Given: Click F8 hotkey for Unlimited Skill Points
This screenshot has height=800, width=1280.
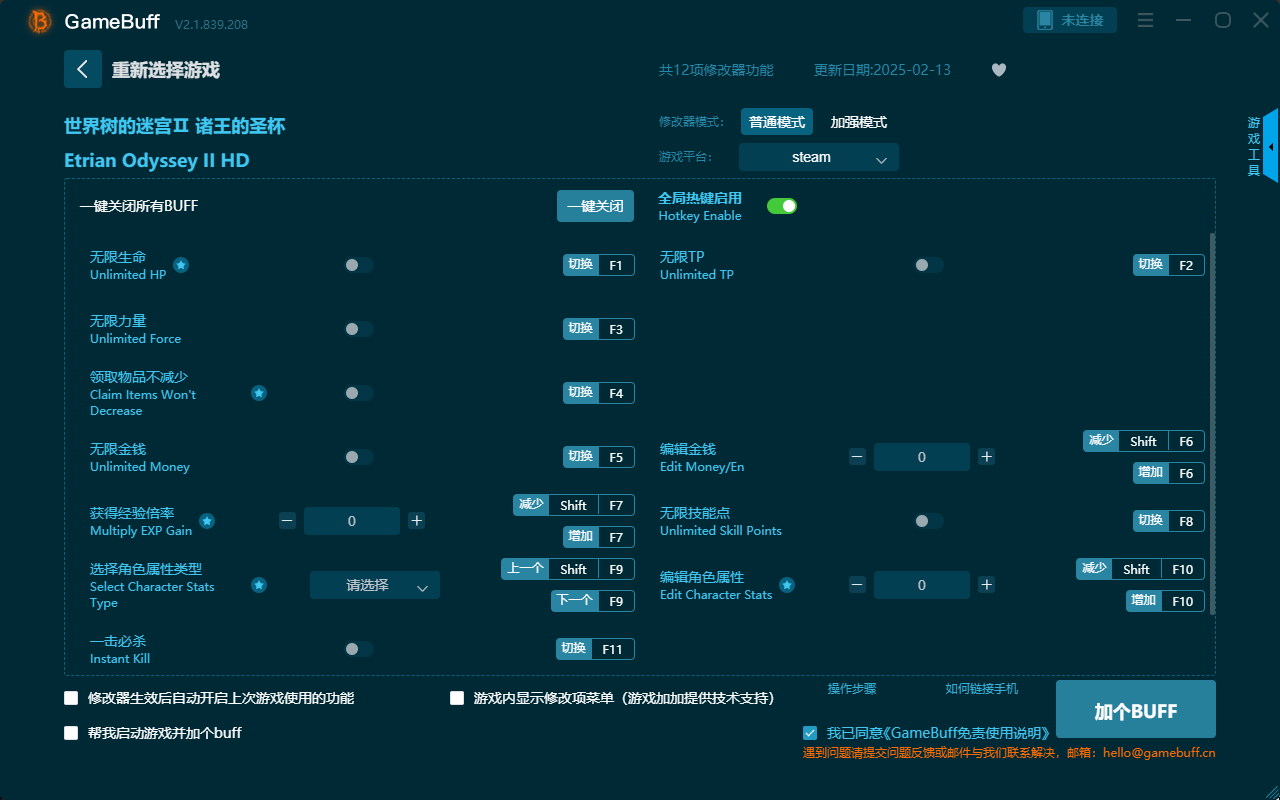Looking at the screenshot, I should point(1169,521).
